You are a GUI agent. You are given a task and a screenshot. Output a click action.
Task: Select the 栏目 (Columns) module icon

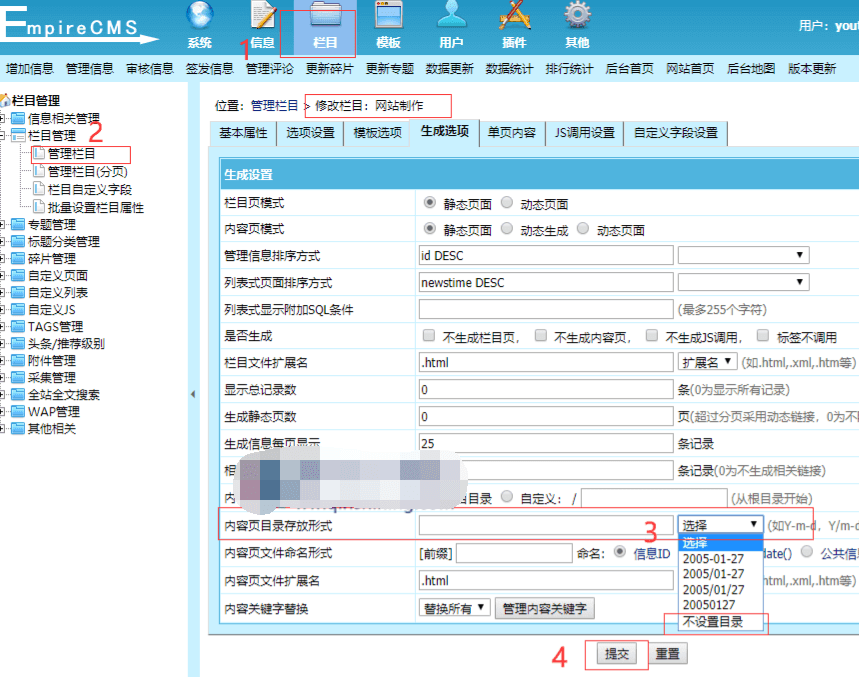pyautogui.click(x=323, y=25)
